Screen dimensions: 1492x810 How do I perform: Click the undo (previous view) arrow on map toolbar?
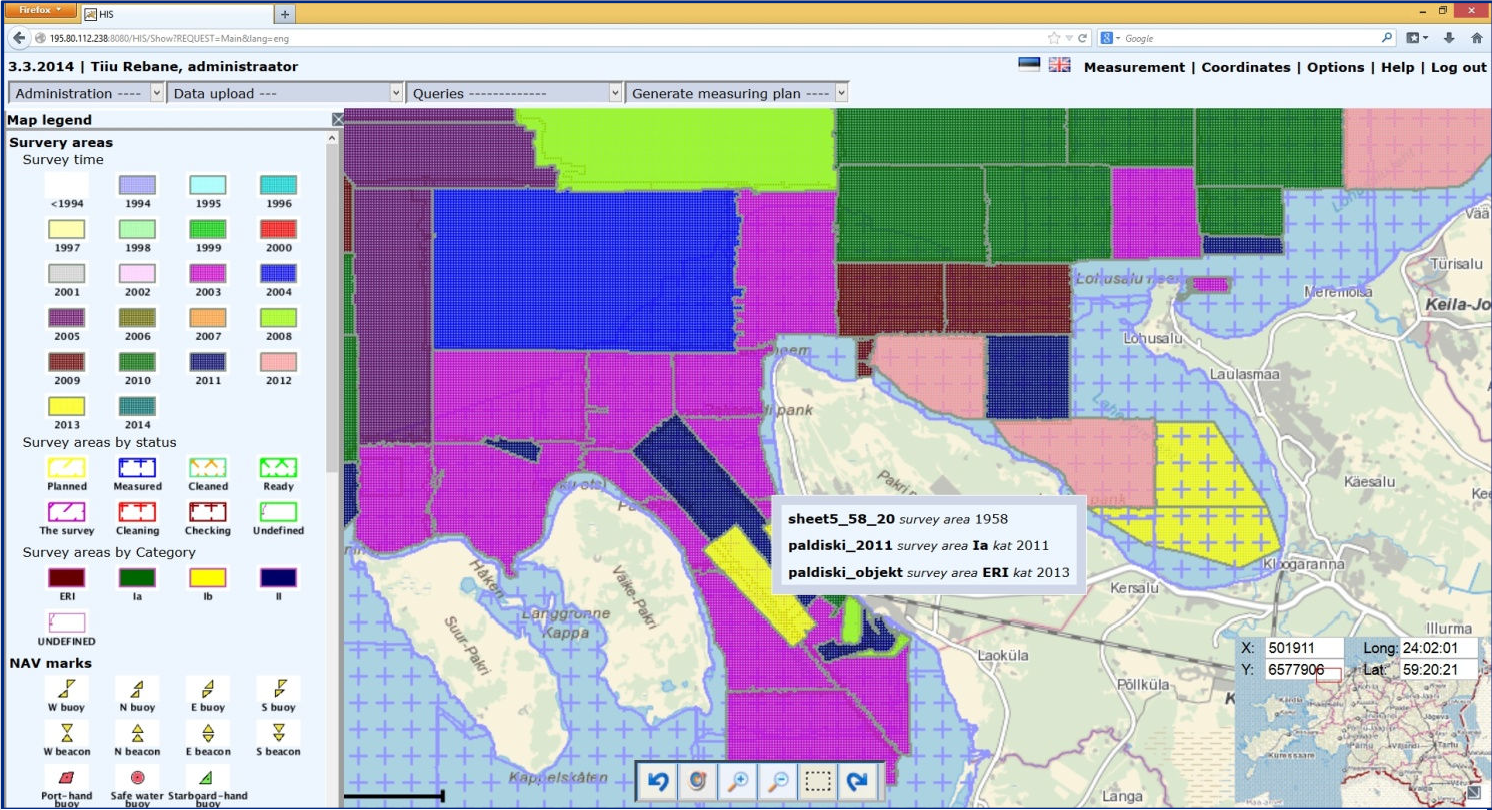coord(658,782)
